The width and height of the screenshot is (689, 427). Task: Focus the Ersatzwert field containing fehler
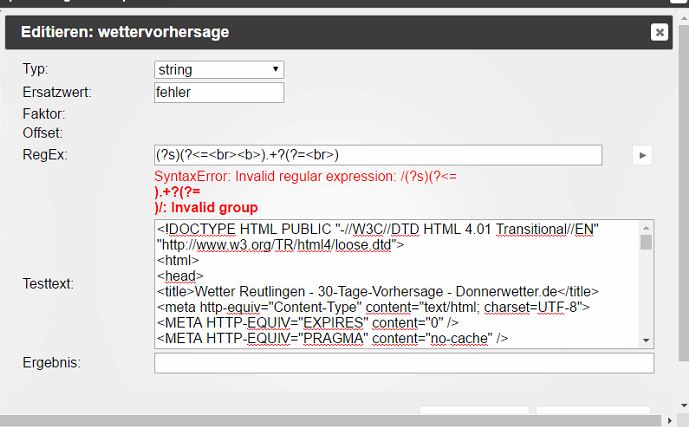pos(219,93)
